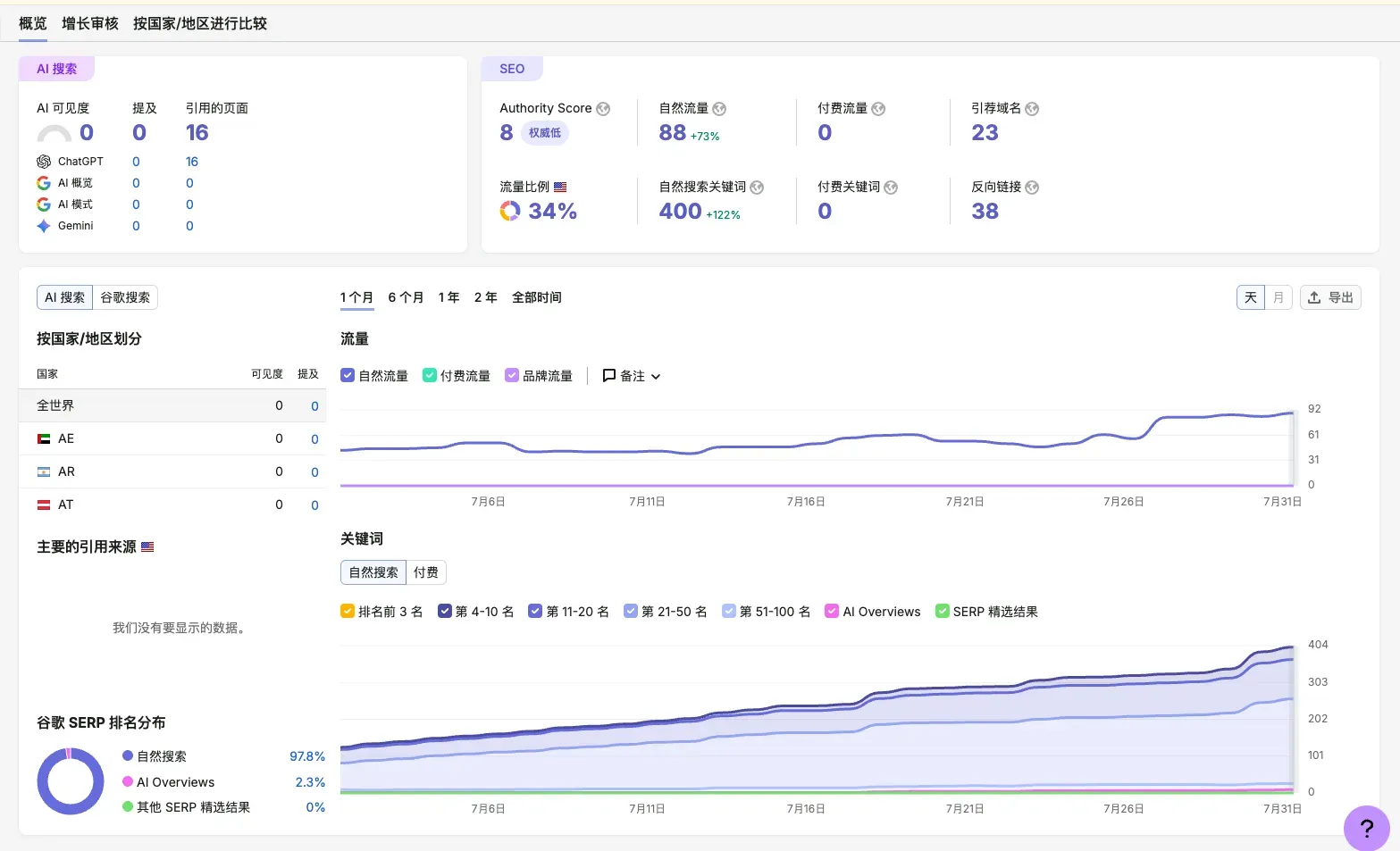Toggle the 自然流量 checkbox
Screen dimensions: 1400x851
coord(348,376)
